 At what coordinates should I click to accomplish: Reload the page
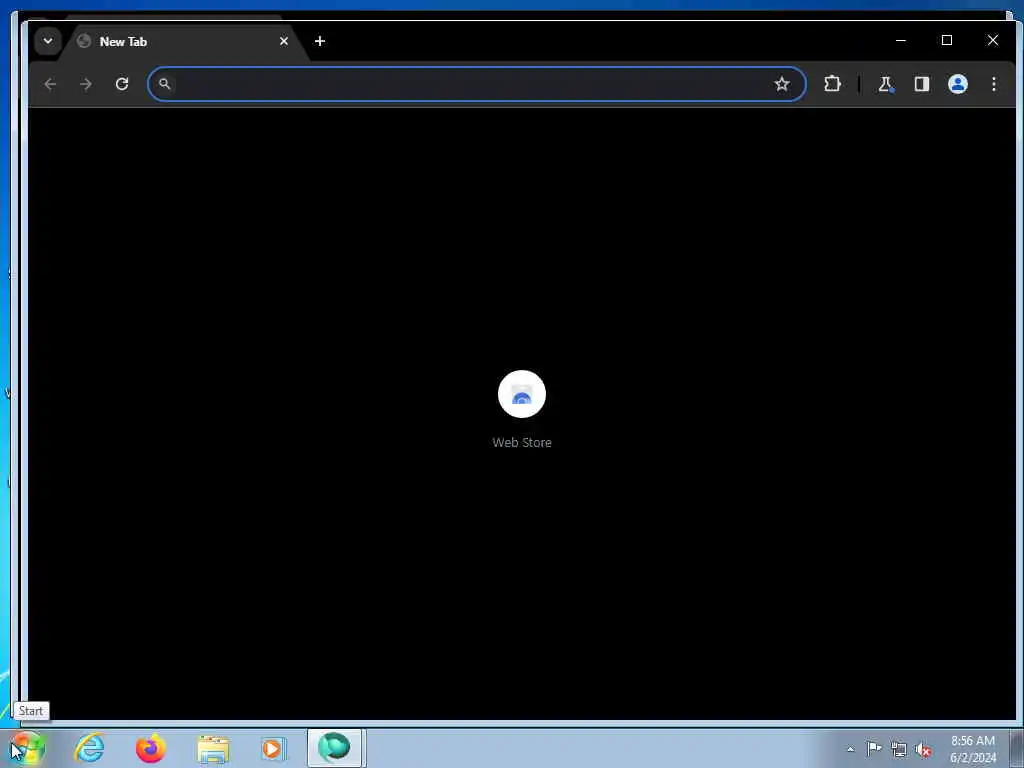(x=121, y=84)
